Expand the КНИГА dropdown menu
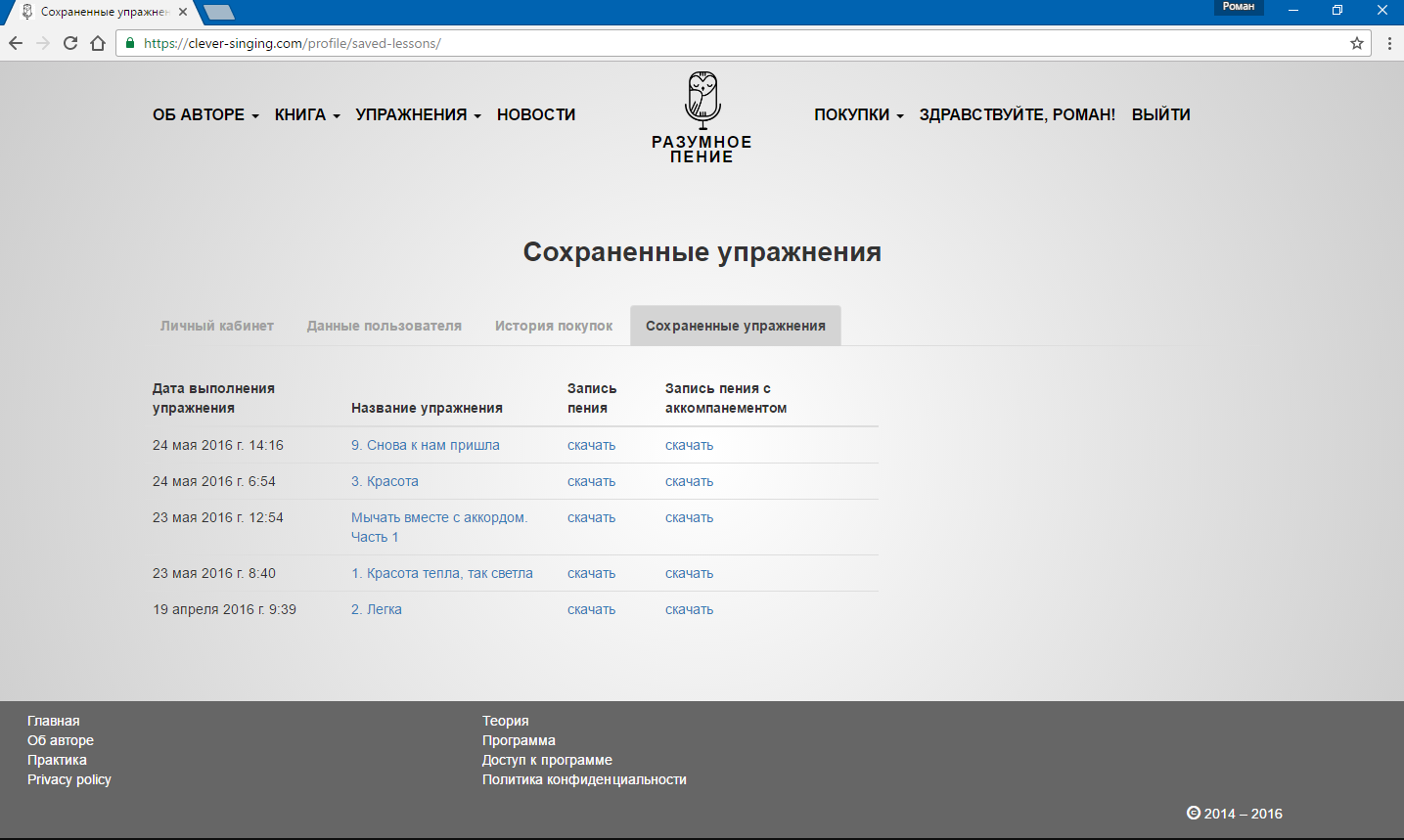 [307, 114]
